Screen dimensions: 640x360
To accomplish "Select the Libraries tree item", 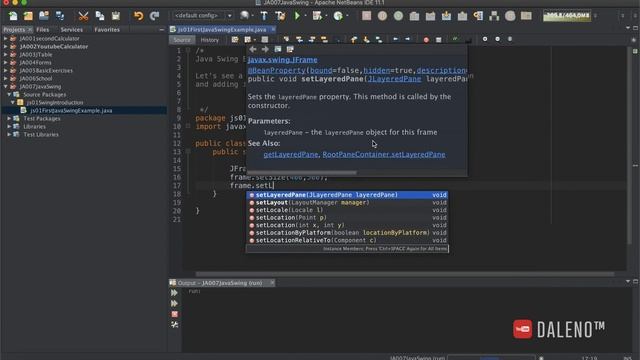I will pos(34,127).
